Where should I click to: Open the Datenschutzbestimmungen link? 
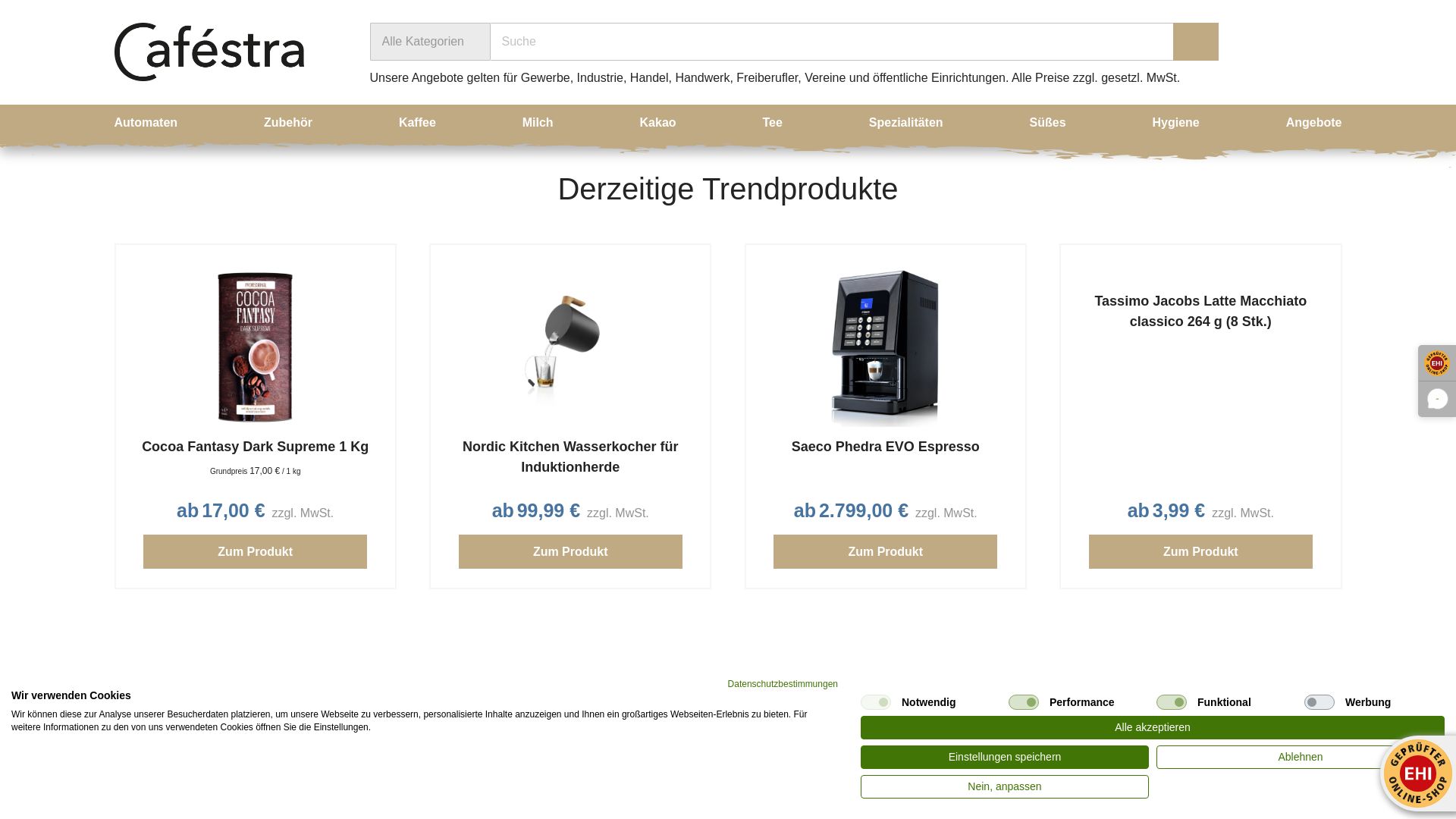coord(783,684)
